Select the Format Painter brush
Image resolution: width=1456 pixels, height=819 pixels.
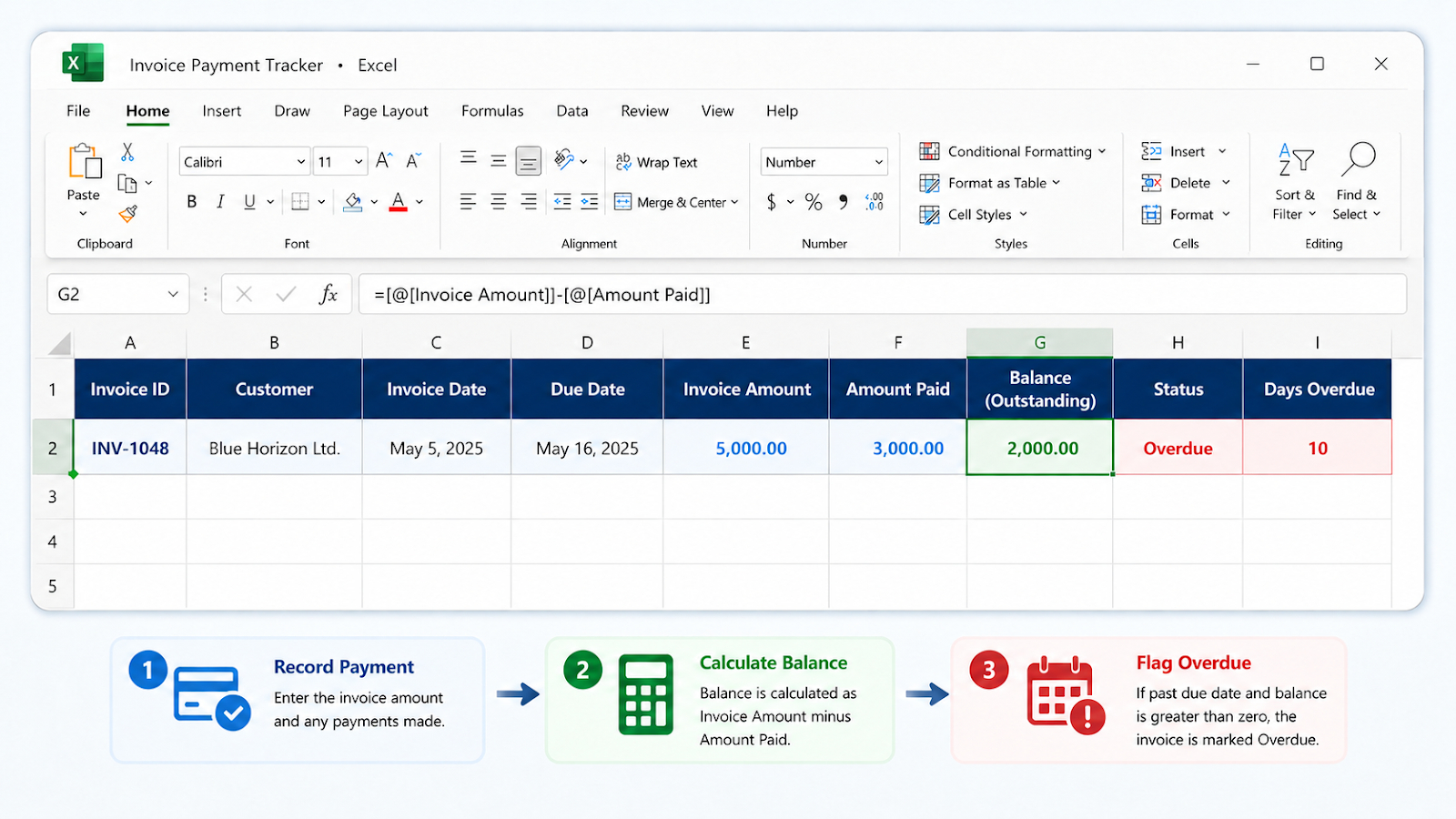(x=128, y=214)
